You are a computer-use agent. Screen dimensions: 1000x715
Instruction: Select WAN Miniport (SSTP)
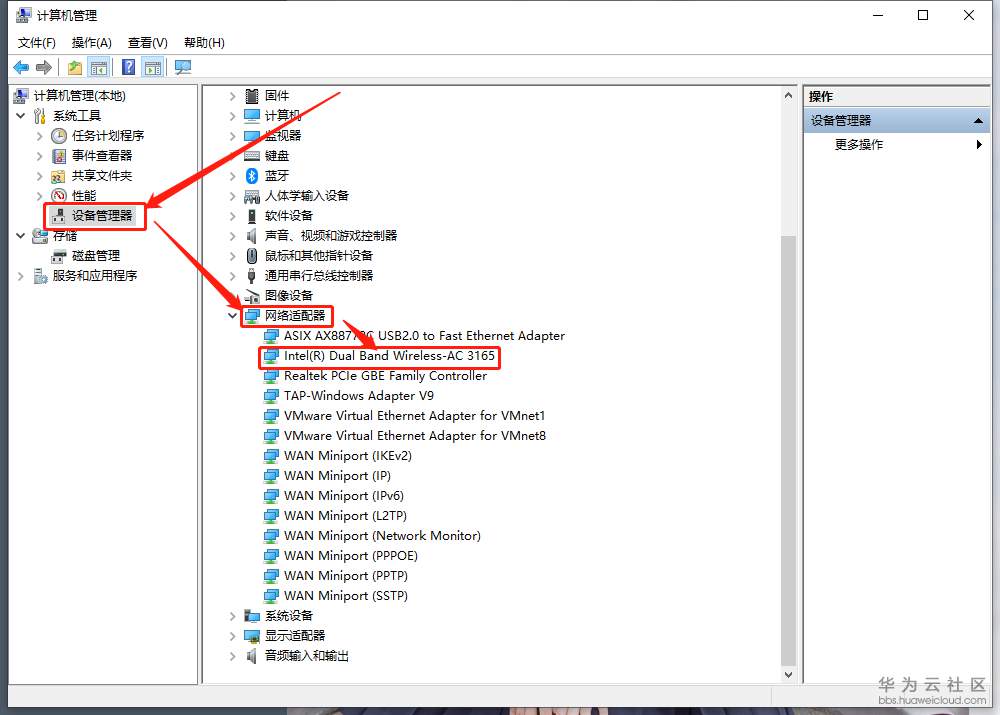[x=346, y=596]
